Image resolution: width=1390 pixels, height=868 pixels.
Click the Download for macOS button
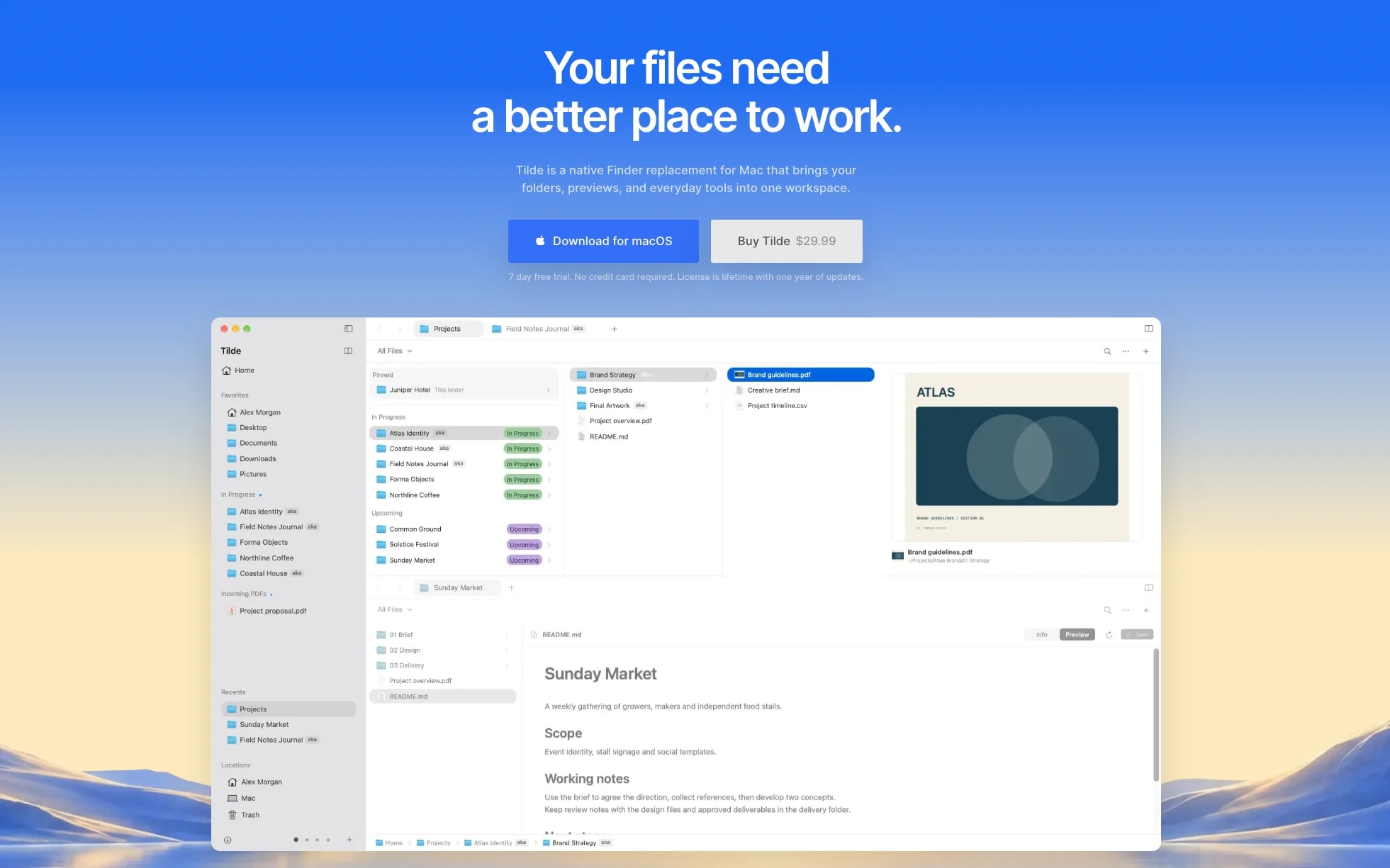tap(603, 241)
